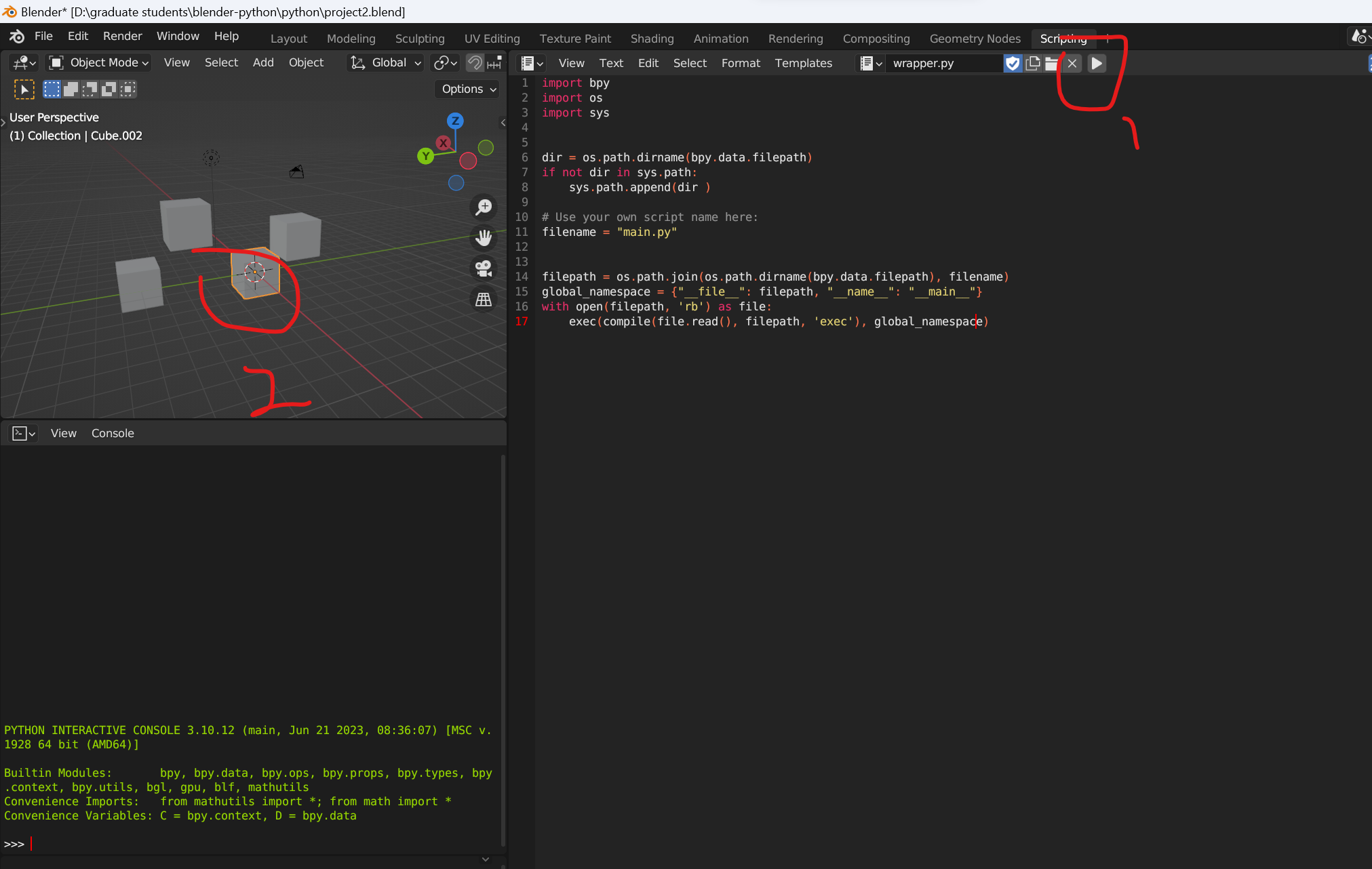The image size is (1372, 869).
Task: Toggle the camera view icon
Action: pyautogui.click(x=484, y=268)
